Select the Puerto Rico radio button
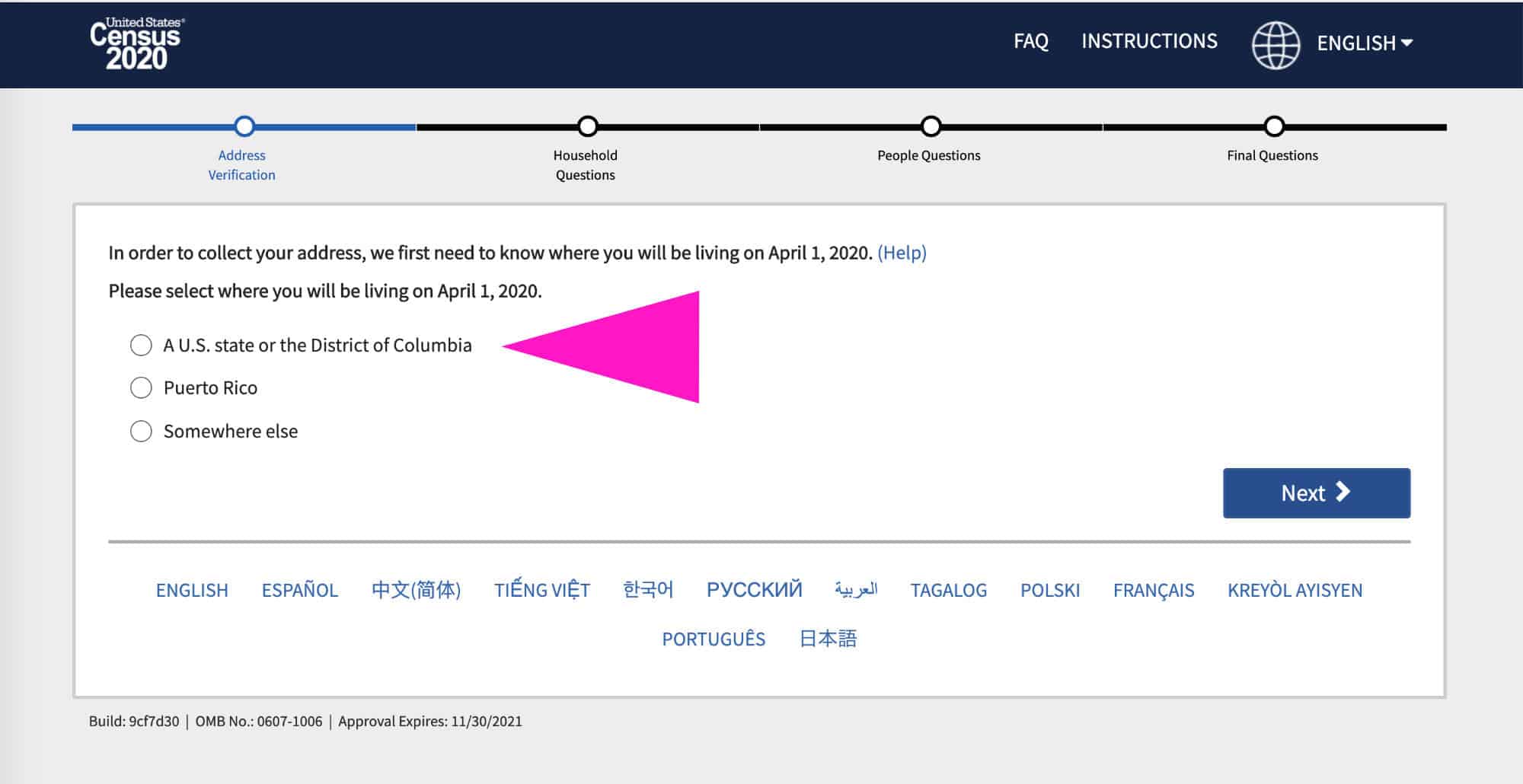 click(141, 388)
